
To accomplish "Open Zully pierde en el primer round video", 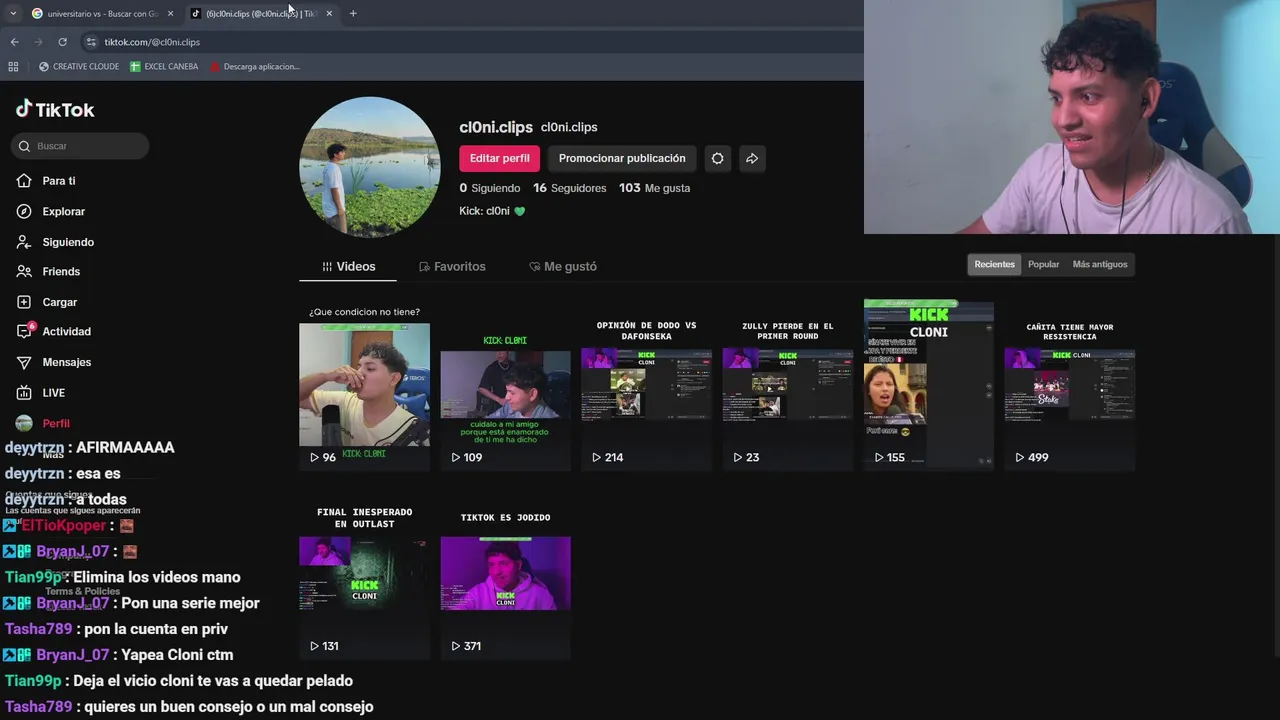I will point(787,385).
